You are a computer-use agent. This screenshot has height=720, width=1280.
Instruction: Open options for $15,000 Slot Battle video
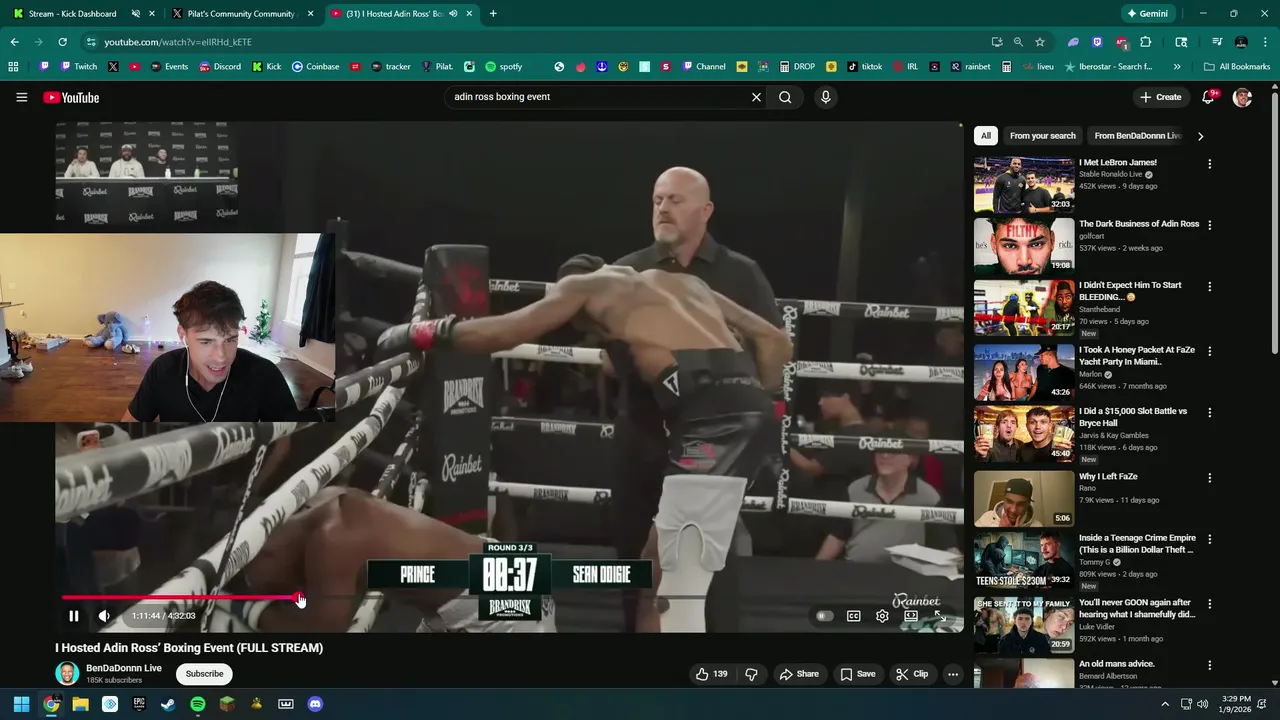1210,412
